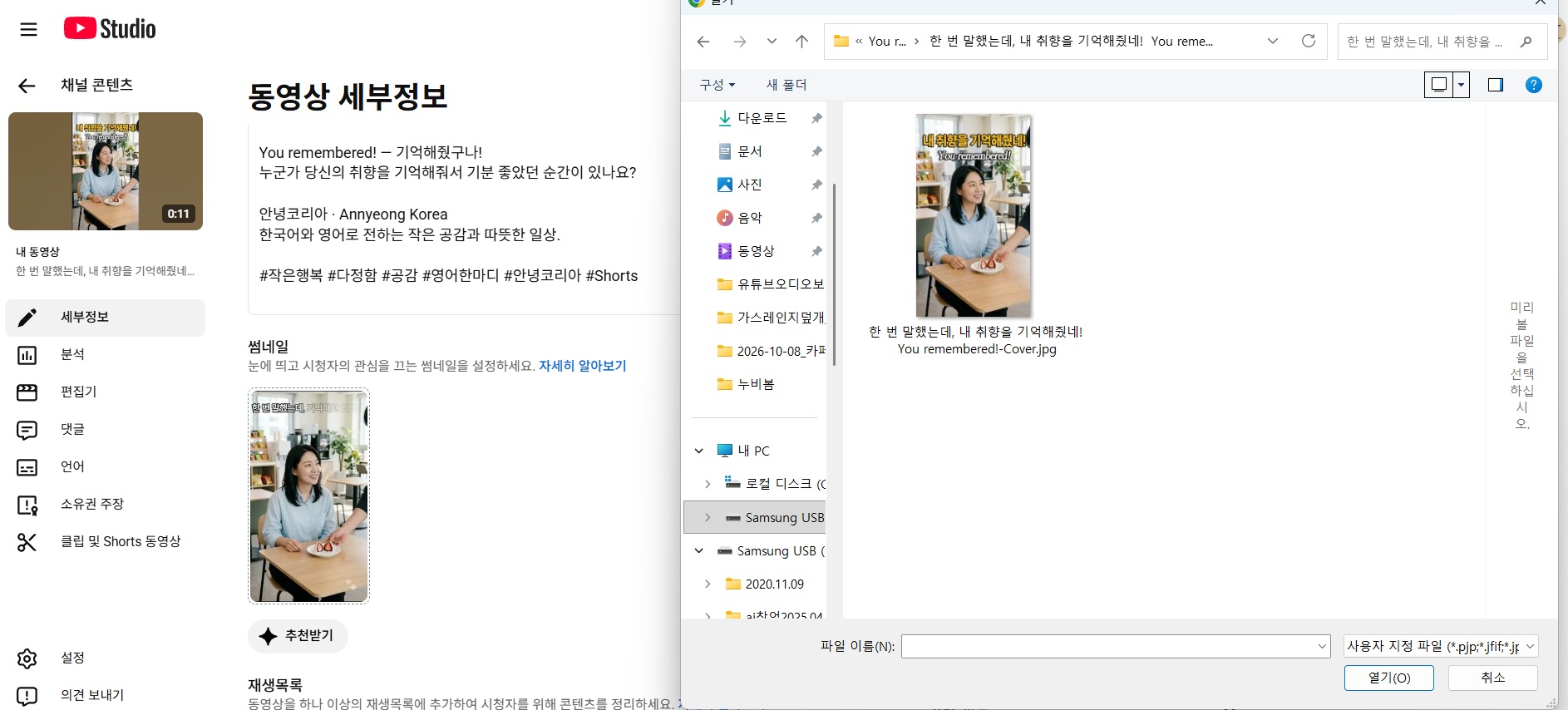This screenshot has height=710, width=1568.
Task: Open the Language (언어) subtitles icon
Action: [27, 467]
